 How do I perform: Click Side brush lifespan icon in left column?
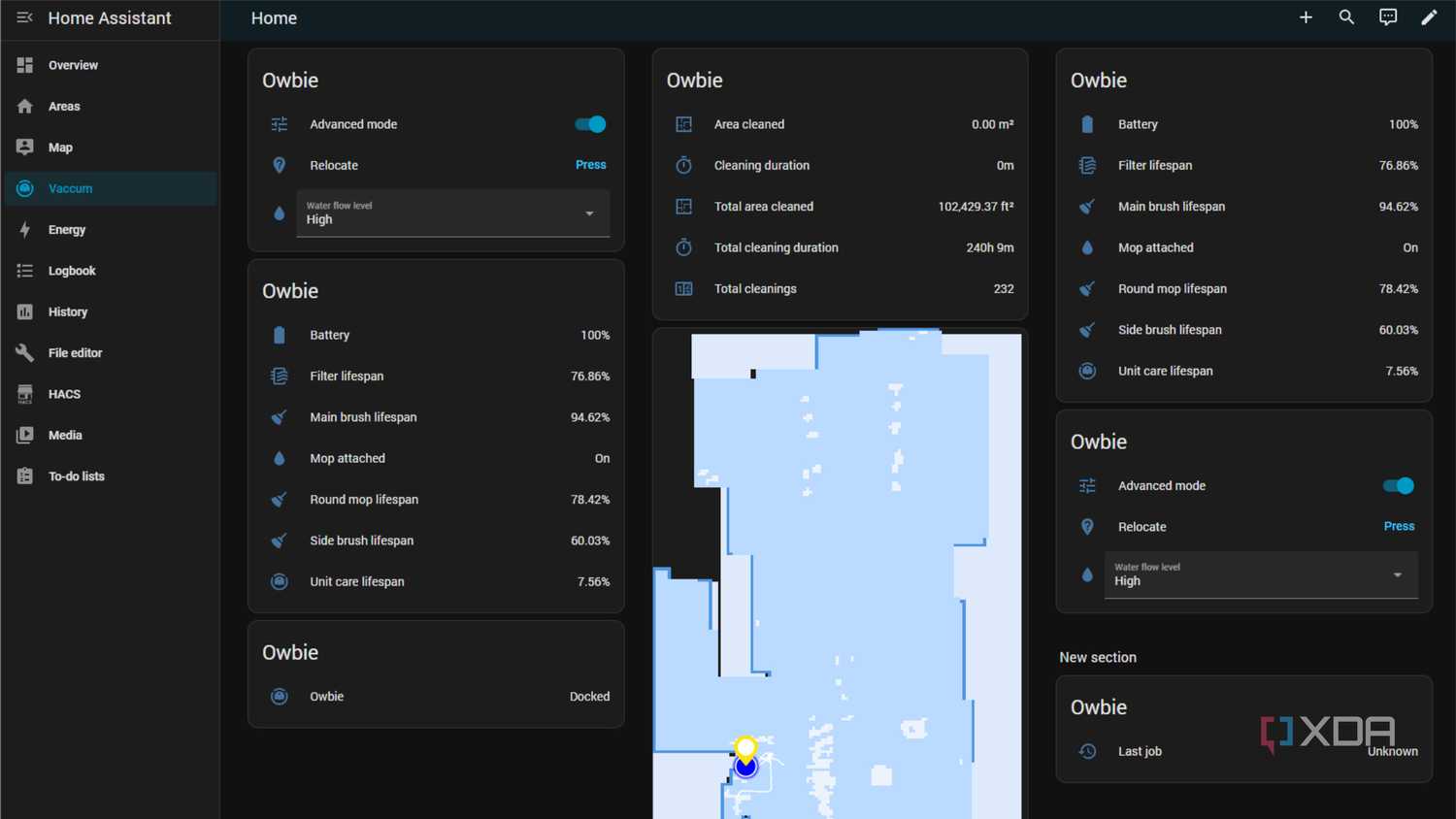tap(280, 541)
